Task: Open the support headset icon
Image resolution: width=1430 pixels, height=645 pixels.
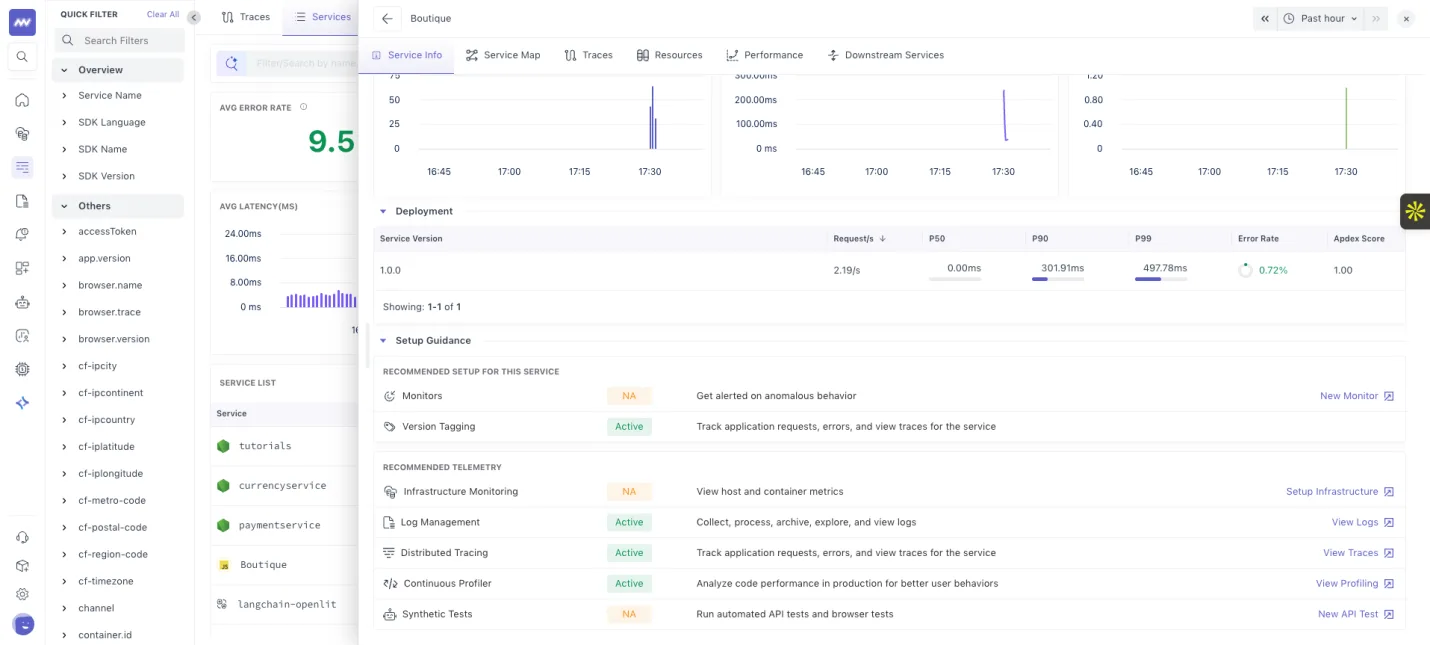Action: (22, 538)
